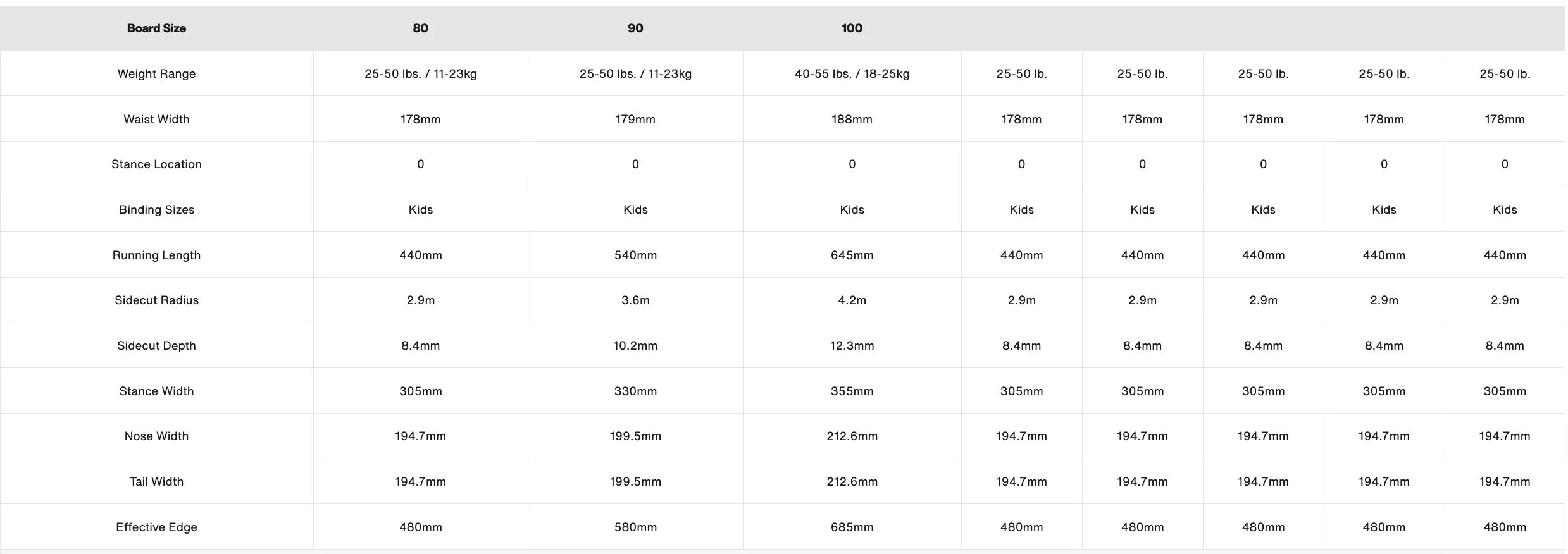Image resolution: width=1568 pixels, height=554 pixels.
Task: Click the Waist Width row label
Action: pyautogui.click(x=156, y=120)
